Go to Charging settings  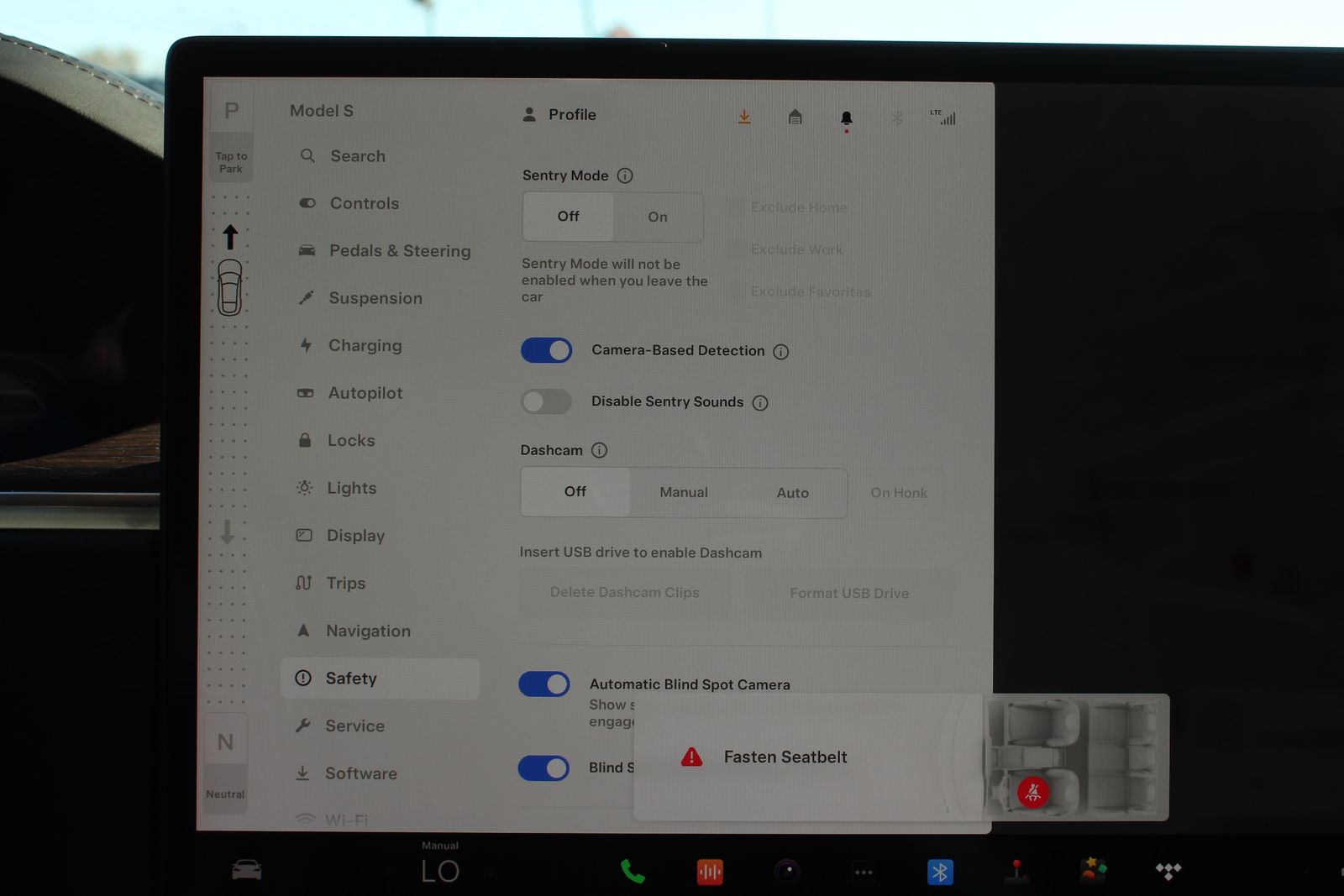coord(365,346)
